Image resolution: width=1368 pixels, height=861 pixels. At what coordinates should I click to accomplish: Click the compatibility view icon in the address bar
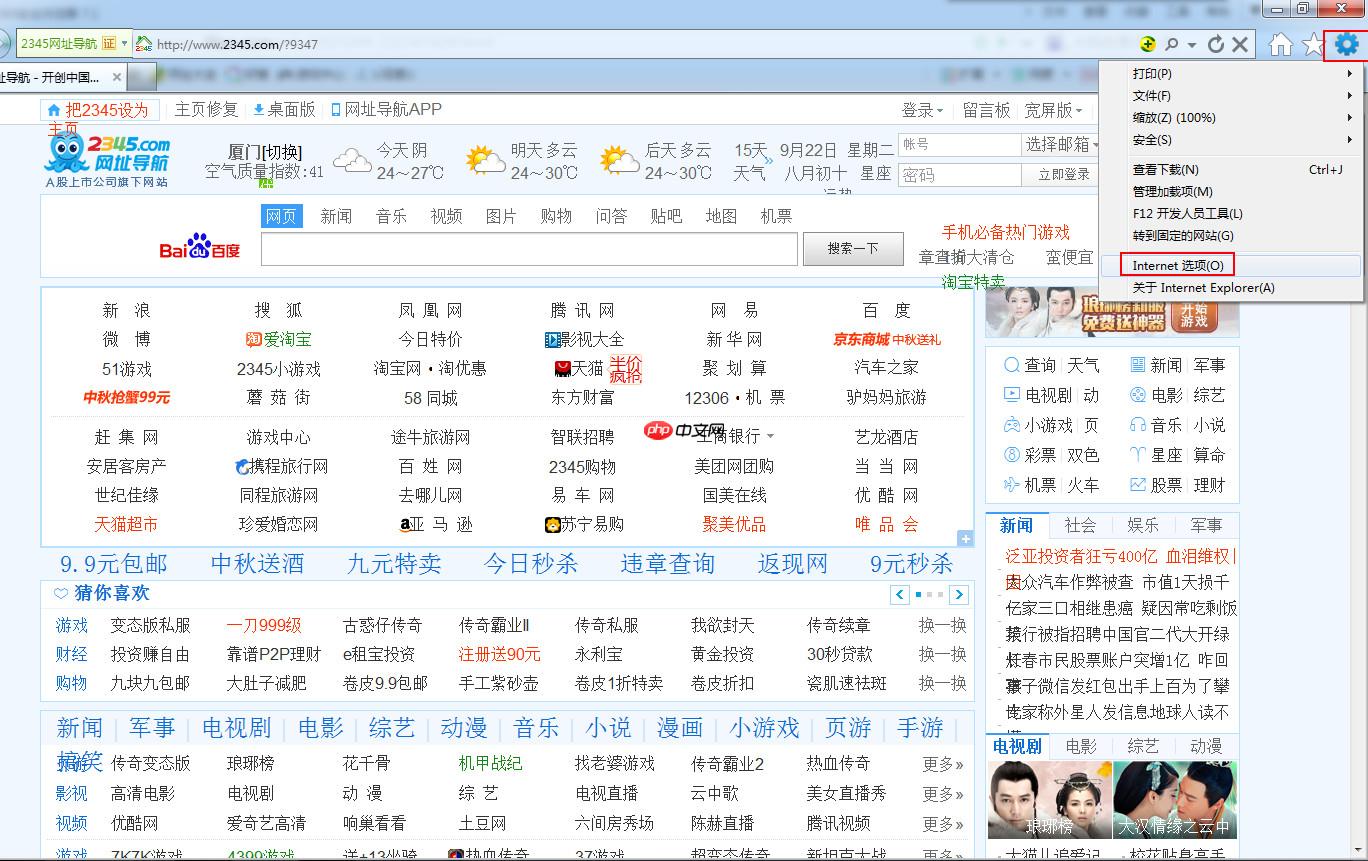click(x=1148, y=44)
